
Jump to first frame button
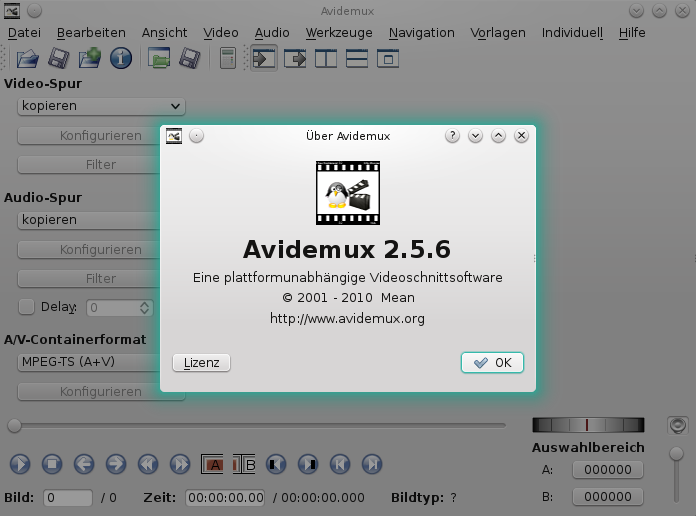click(x=340, y=464)
